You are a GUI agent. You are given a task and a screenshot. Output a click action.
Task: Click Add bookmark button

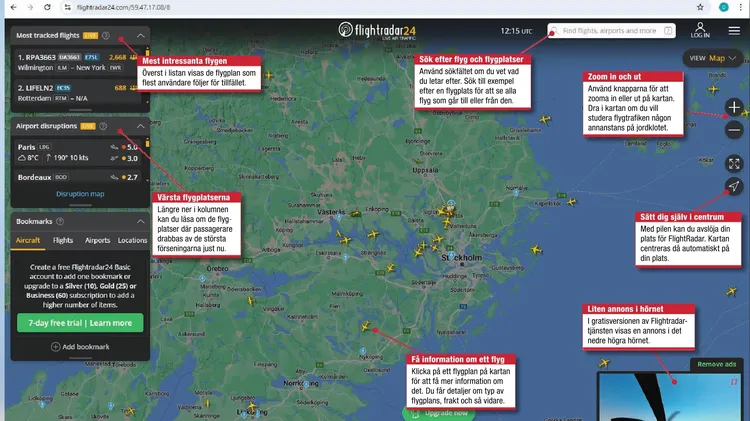(80, 346)
